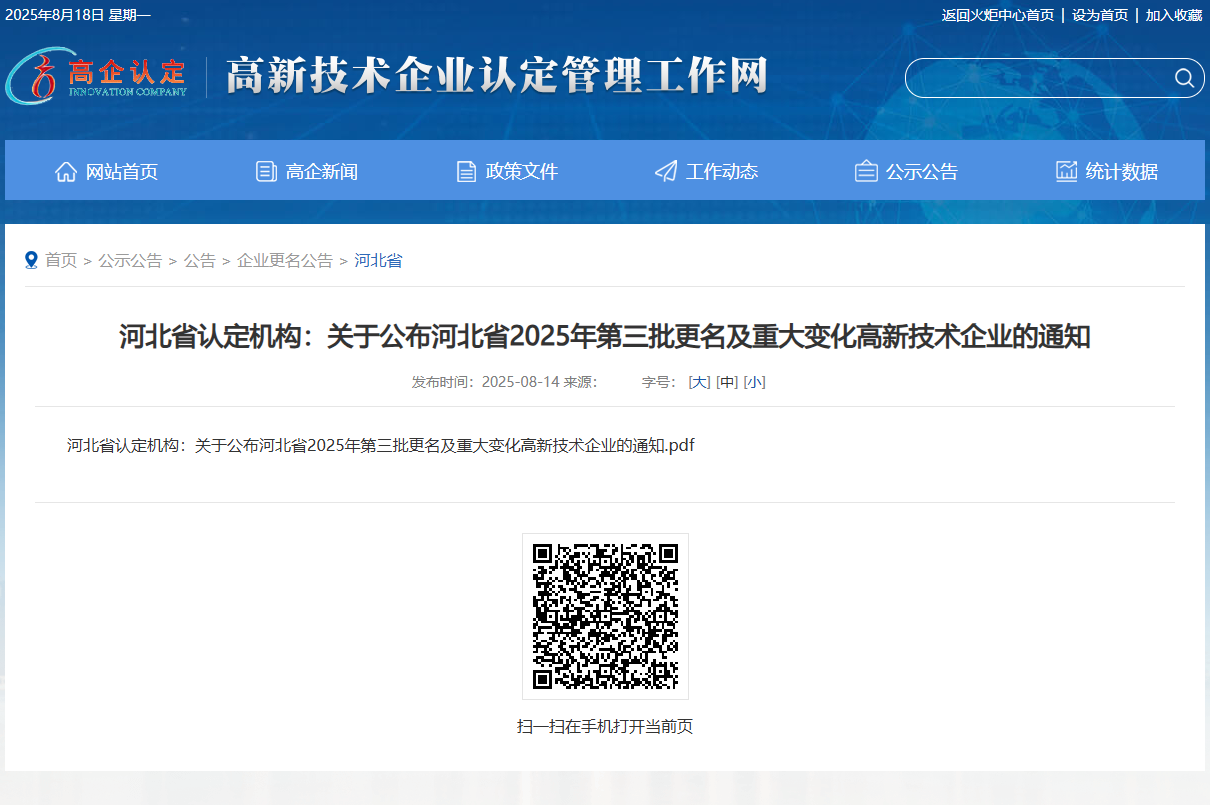Go to 企业更名公告 in breadcrumb
The width and height of the screenshot is (1210, 805).
285,260
